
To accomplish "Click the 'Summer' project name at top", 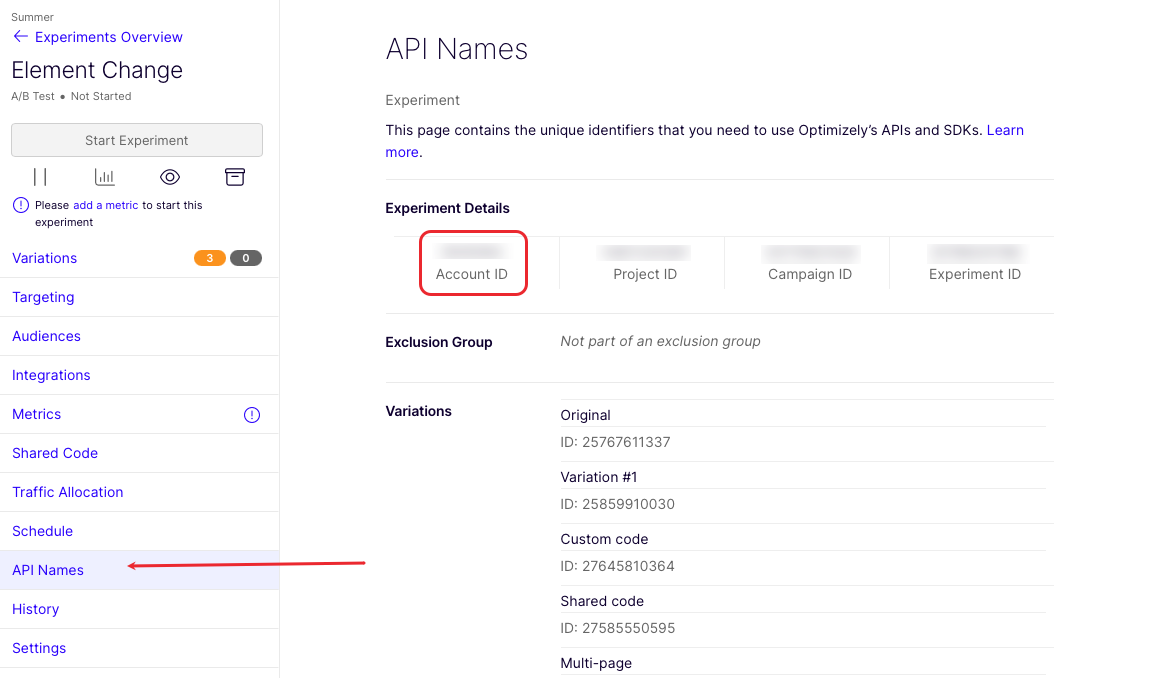I will [x=32, y=17].
